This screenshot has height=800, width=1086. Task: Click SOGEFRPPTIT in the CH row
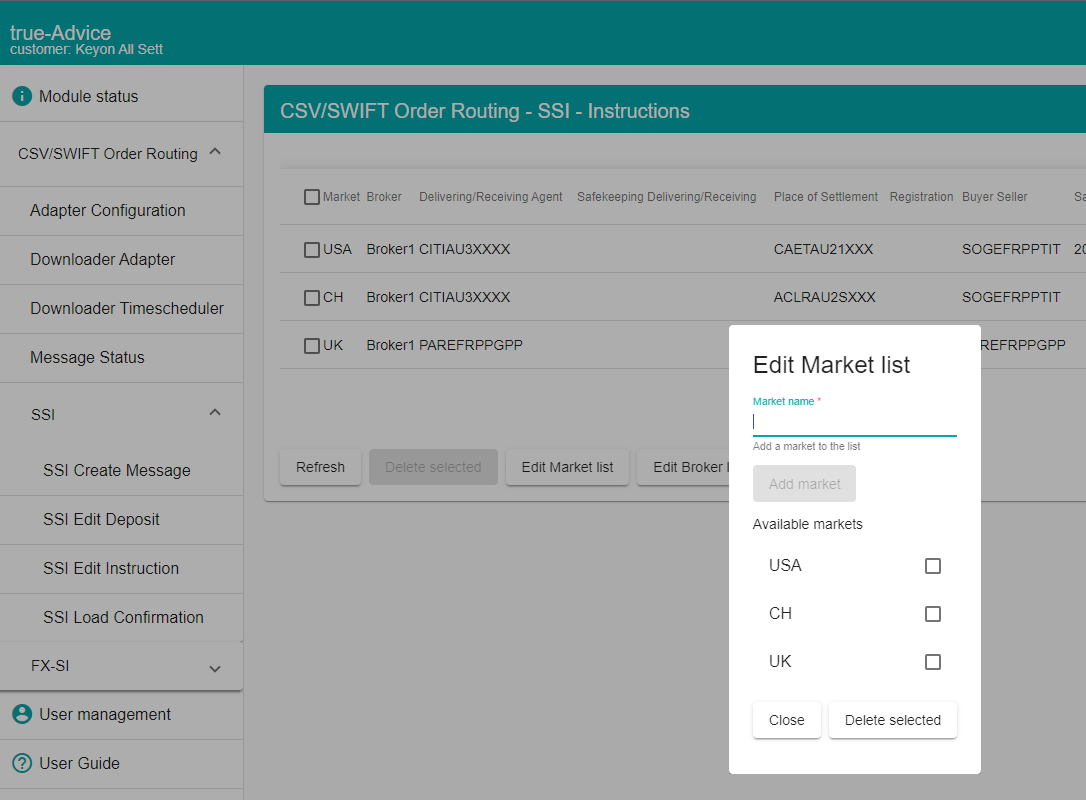point(1011,297)
